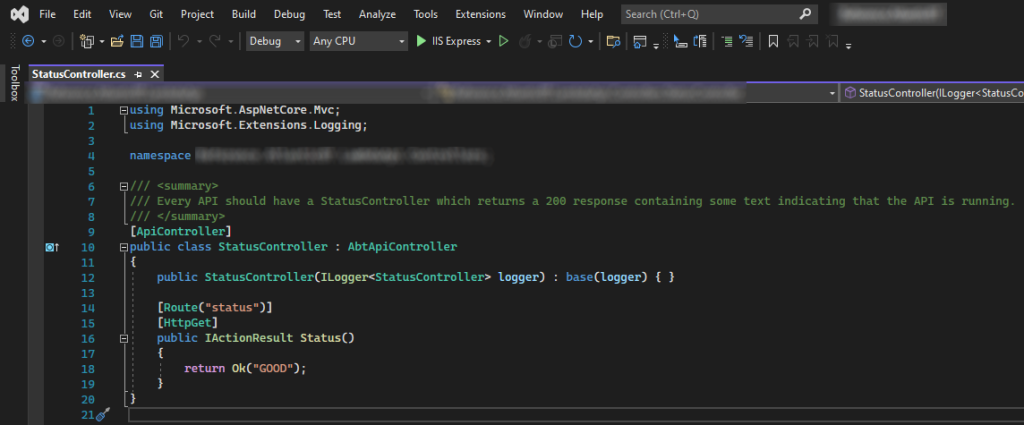Open the Toolbox side panel
1024x425 pixels.
coord(14,82)
